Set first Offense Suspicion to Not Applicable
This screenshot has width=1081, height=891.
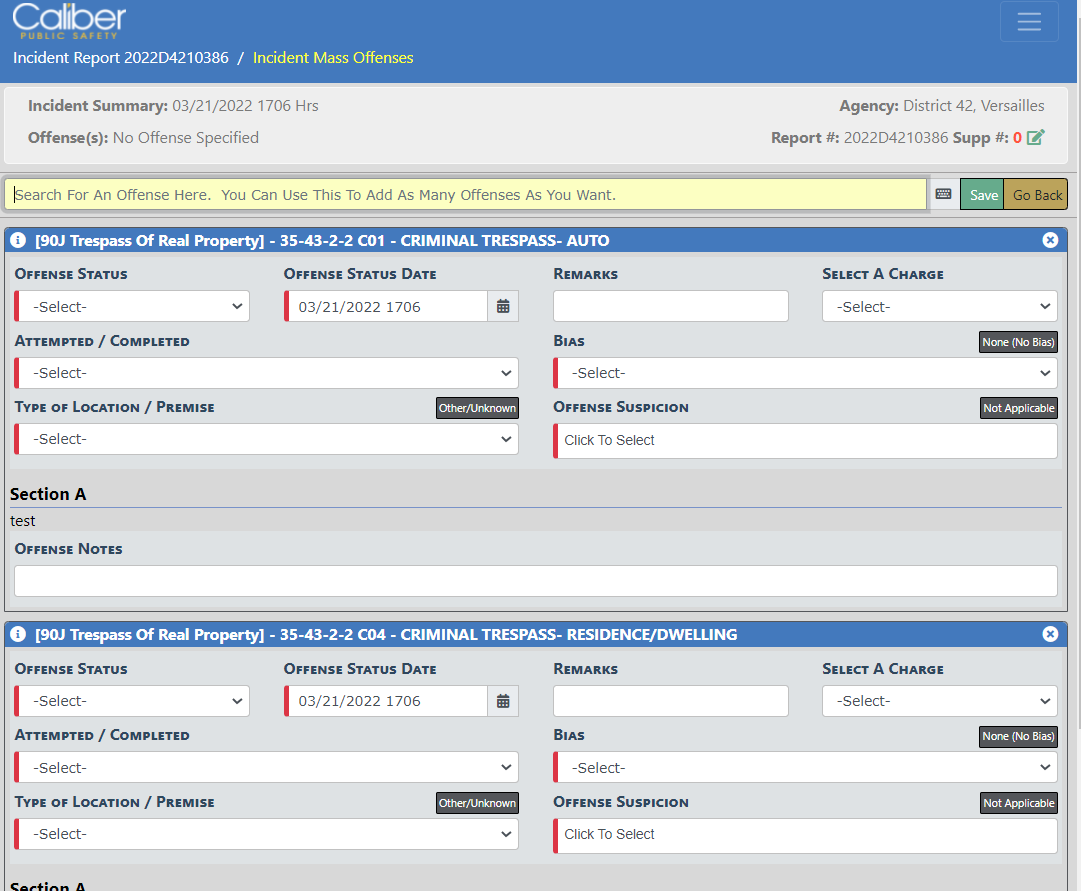1018,408
